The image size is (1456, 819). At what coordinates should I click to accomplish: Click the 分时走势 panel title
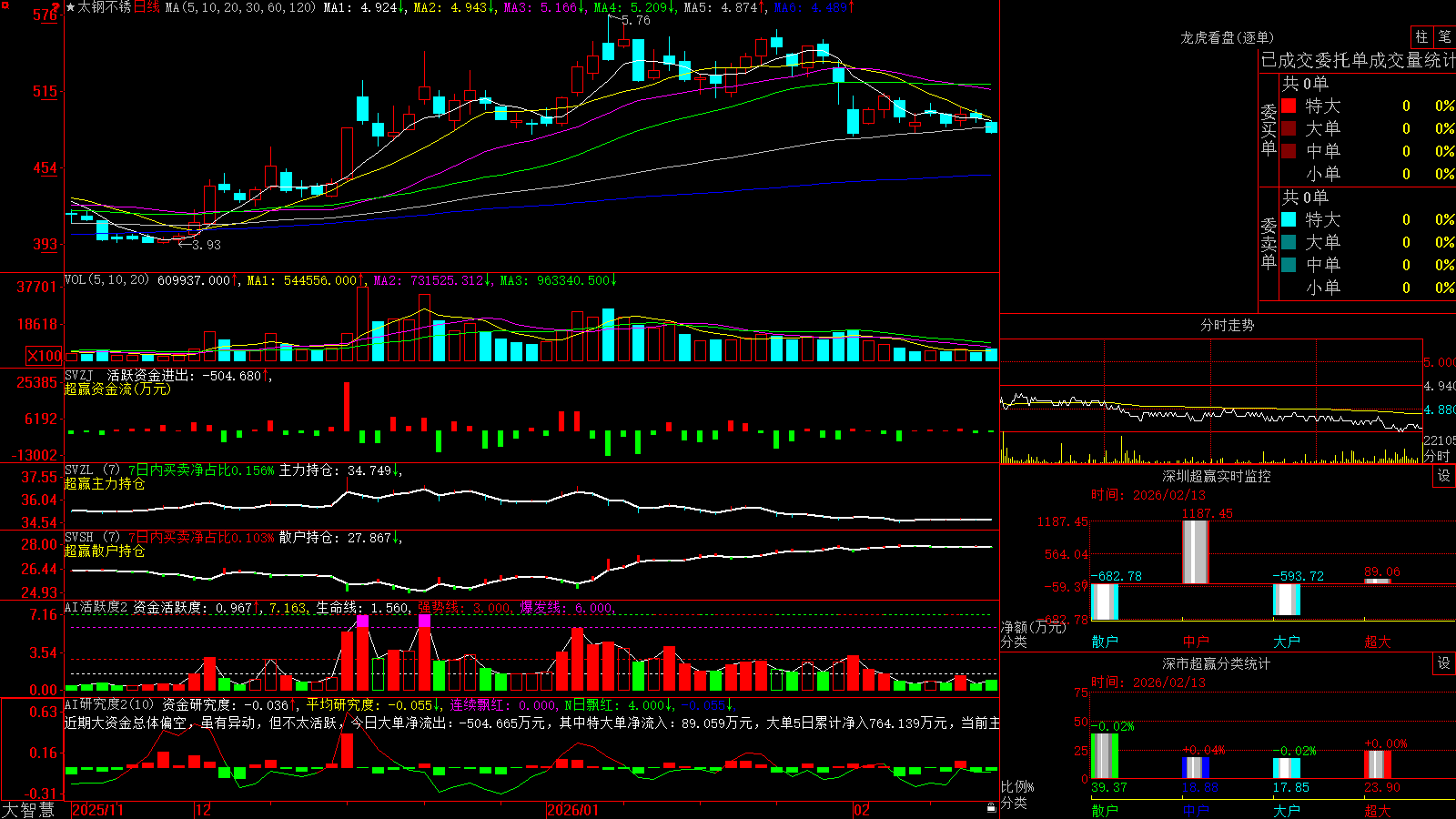[1227, 325]
